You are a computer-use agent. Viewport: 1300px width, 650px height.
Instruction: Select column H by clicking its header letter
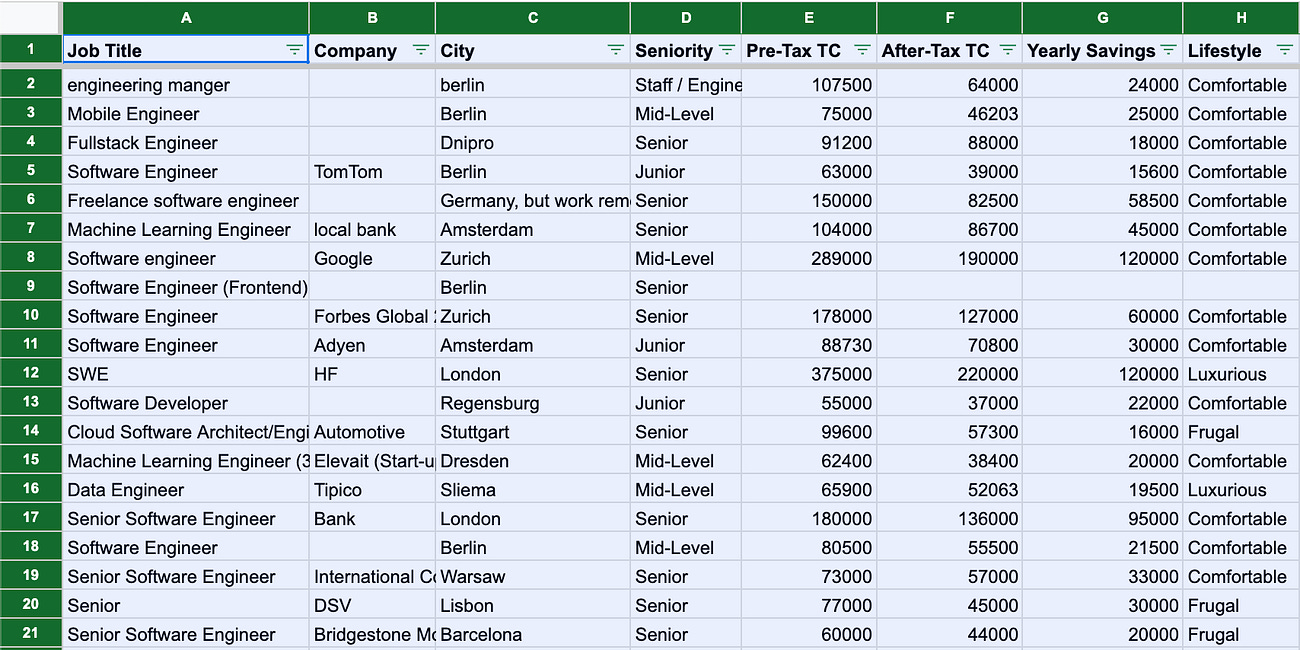pos(1241,17)
